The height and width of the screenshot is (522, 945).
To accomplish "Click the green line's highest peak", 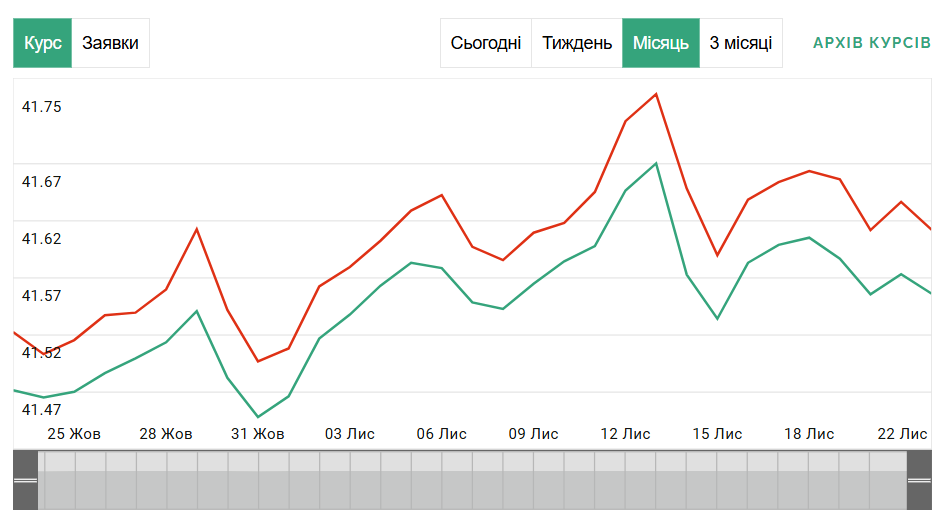I will click(656, 163).
